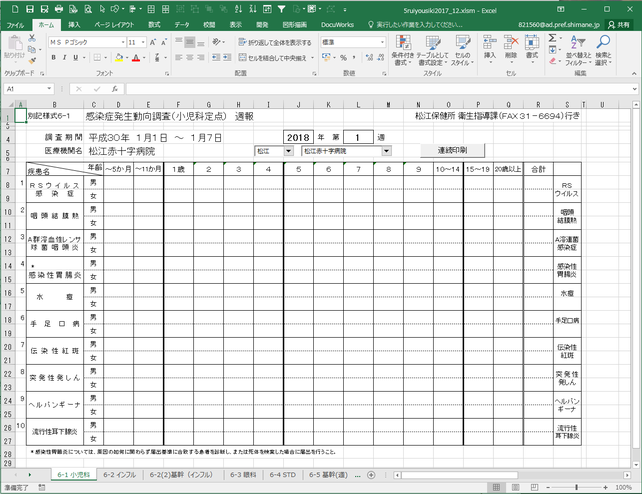Toggle middle vertical alignment

pyautogui.click(x=190, y=42)
